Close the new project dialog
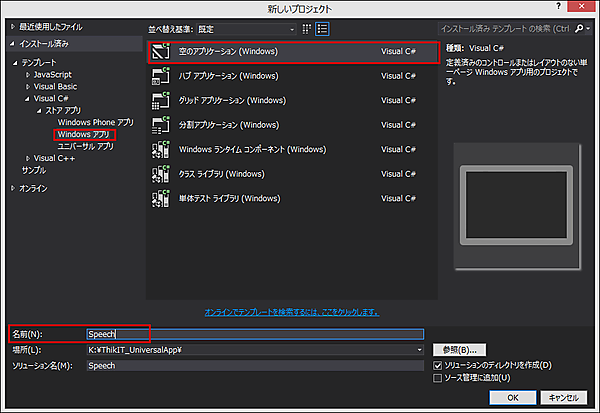The height and width of the screenshot is (413, 600). coord(581,6)
